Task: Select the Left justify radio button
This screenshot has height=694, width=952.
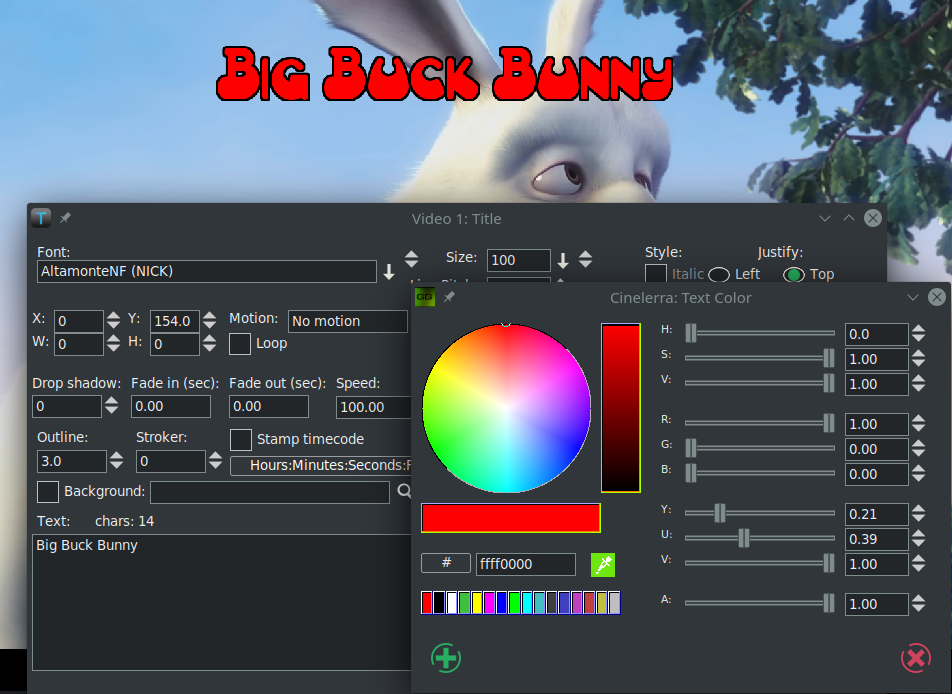Action: point(719,275)
